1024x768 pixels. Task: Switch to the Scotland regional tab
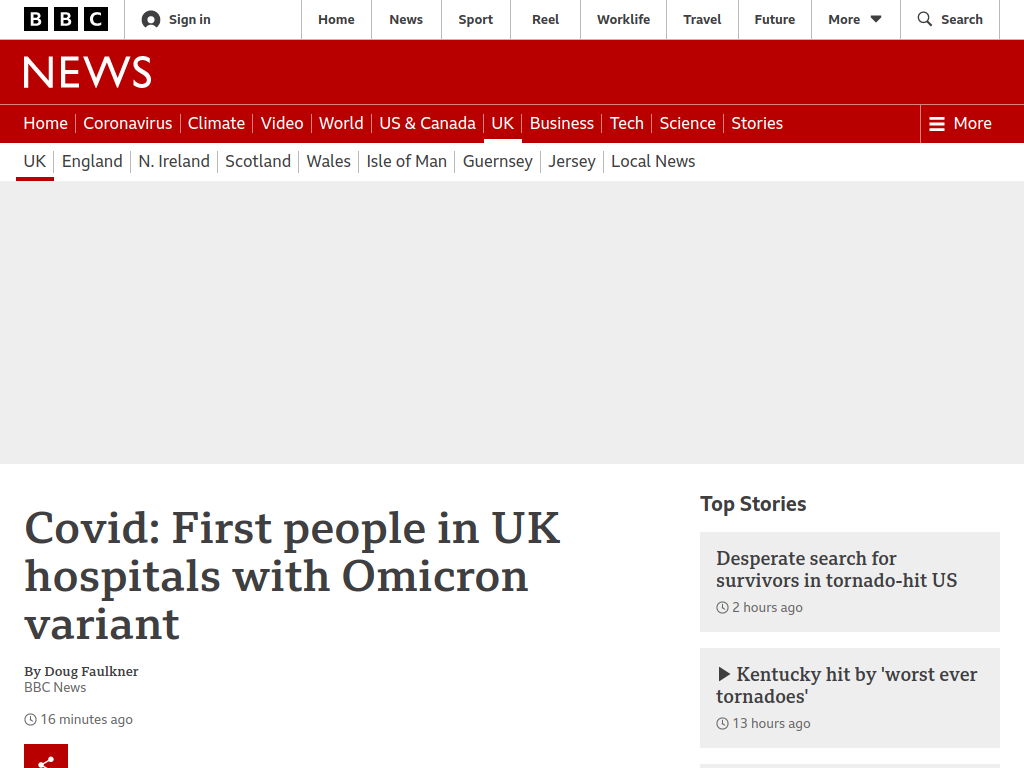point(258,161)
